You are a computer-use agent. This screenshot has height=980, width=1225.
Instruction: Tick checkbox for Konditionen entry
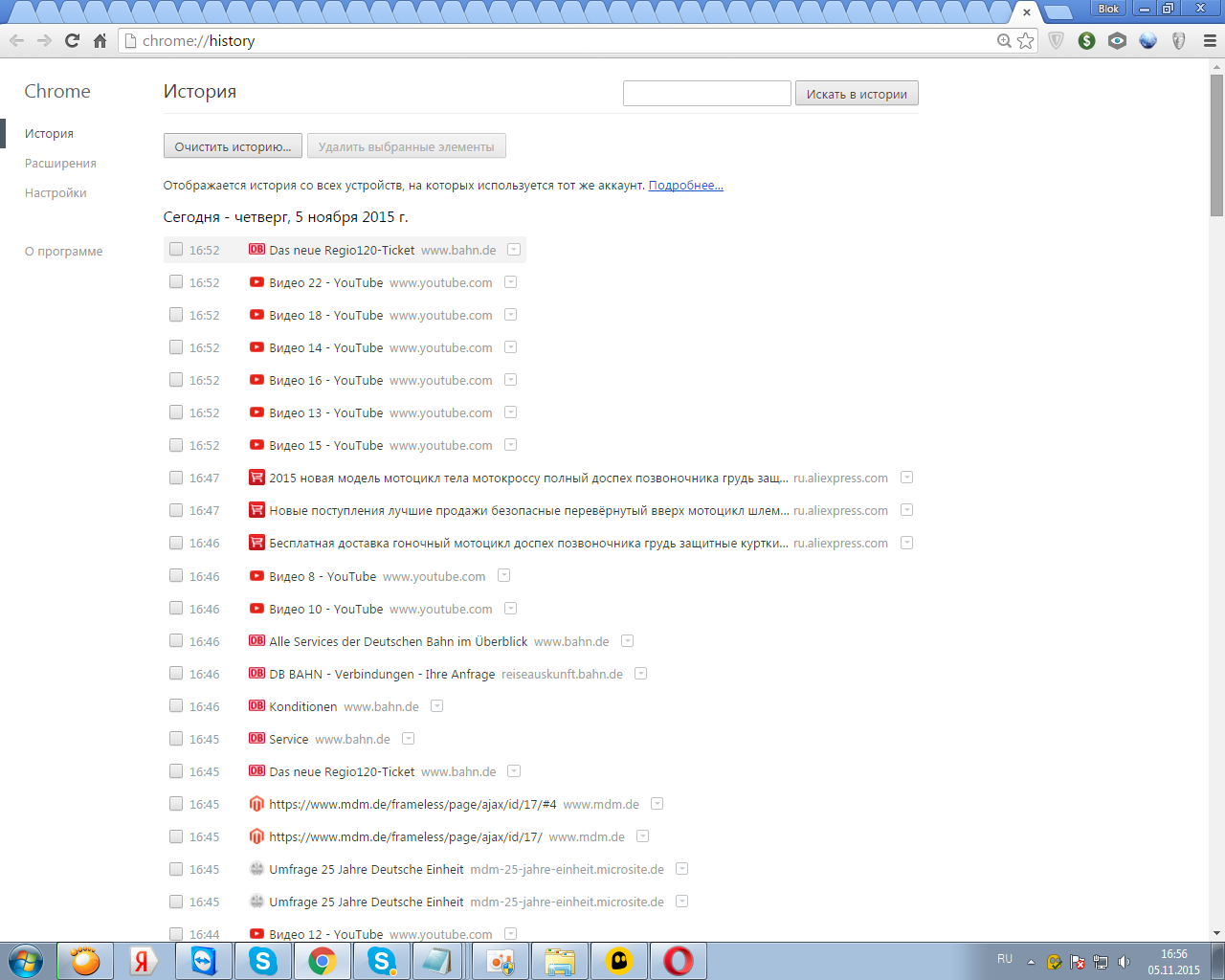[x=176, y=705]
